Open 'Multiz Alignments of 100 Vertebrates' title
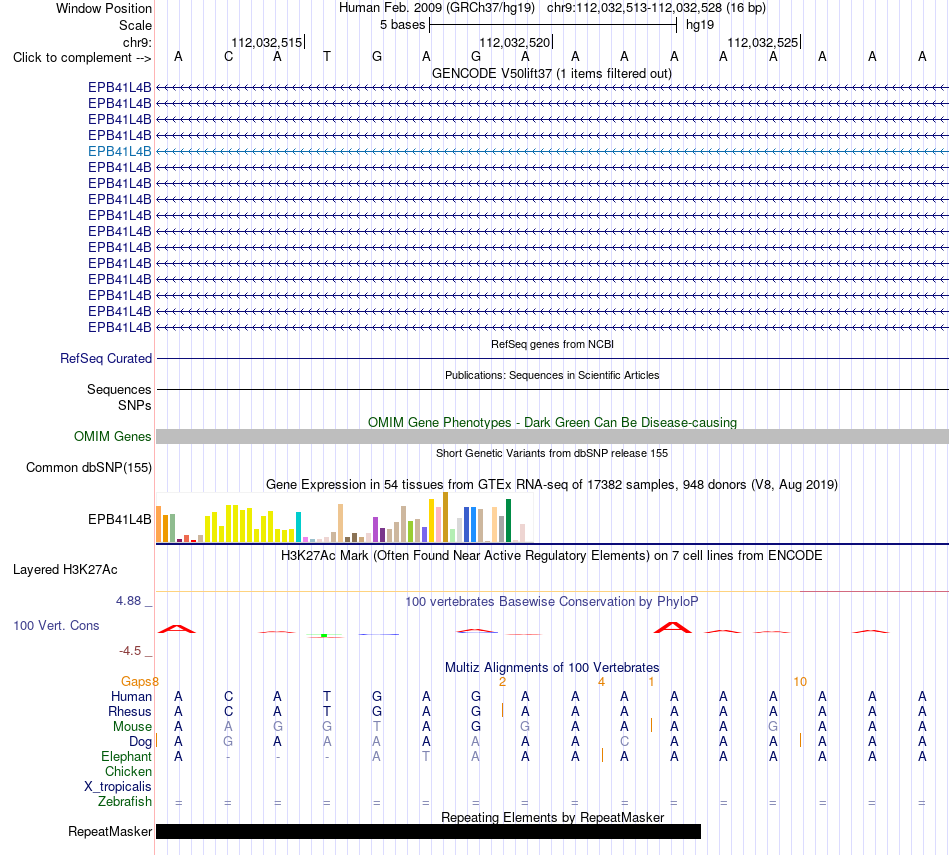 coord(552,668)
